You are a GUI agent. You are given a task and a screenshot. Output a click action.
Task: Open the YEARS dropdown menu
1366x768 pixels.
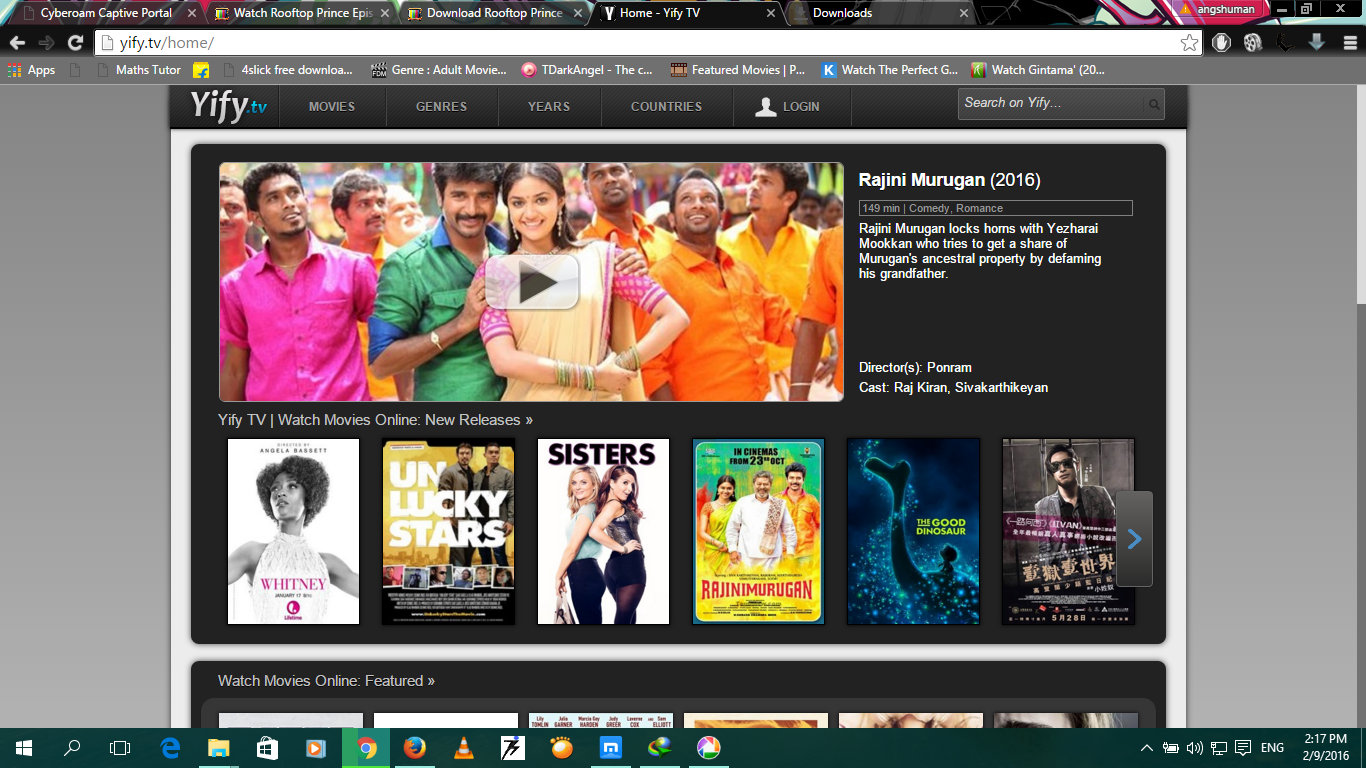tap(549, 106)
